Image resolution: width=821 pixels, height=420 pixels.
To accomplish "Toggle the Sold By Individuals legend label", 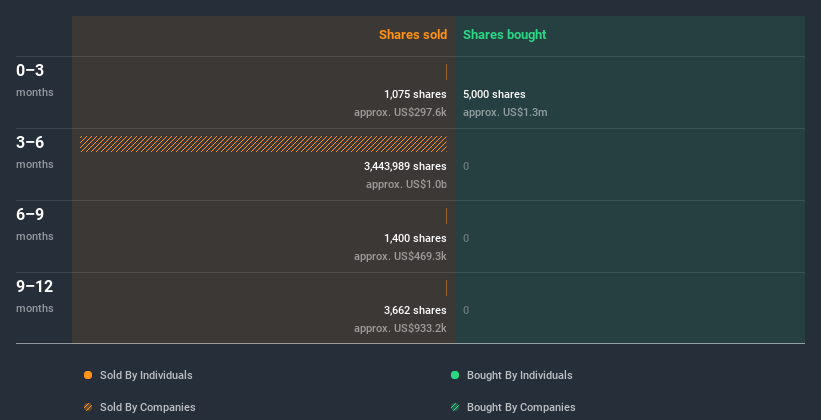I will pyautogui.click(x=146, y=375).
